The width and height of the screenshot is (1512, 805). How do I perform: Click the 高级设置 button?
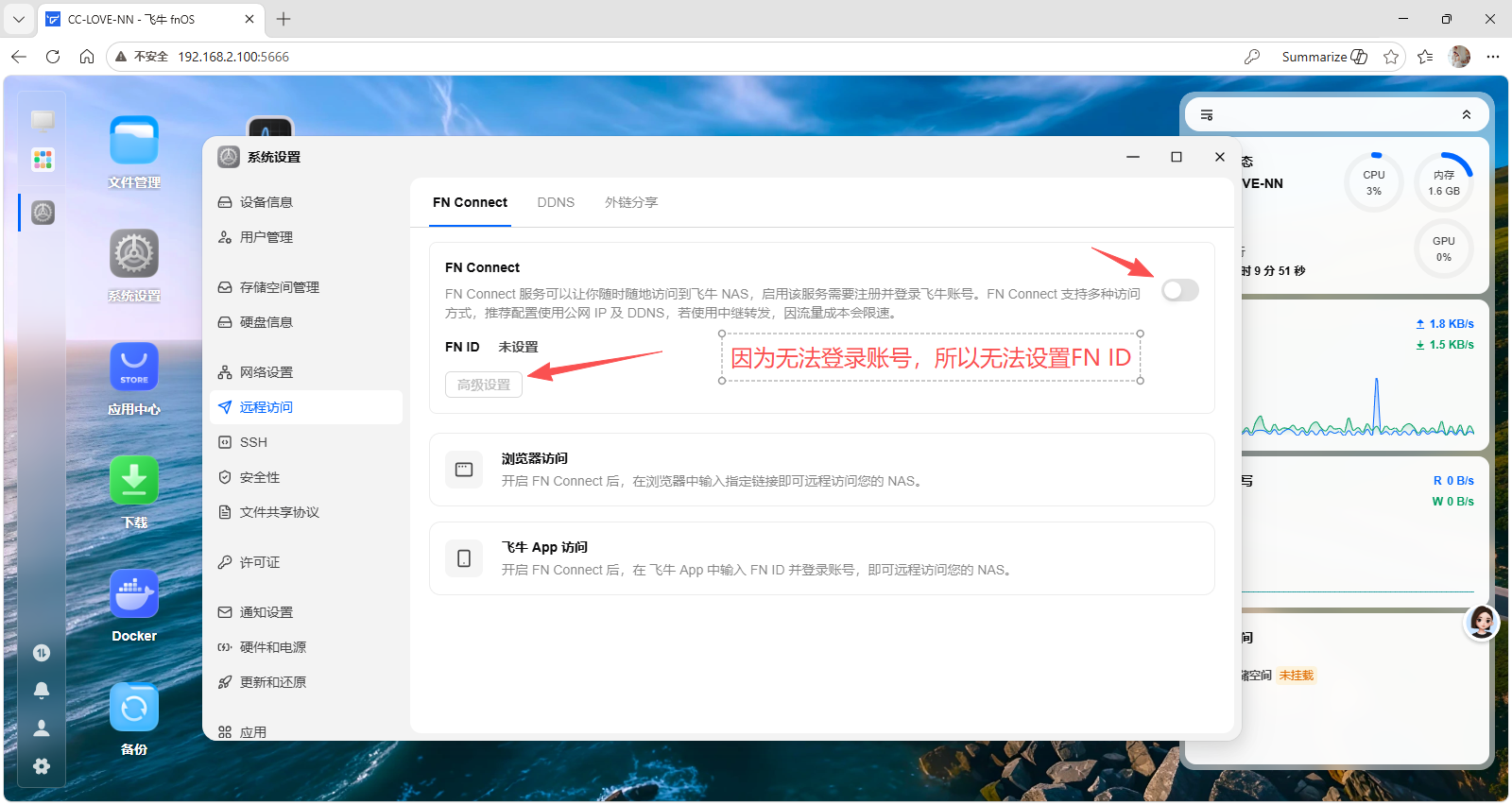pyautogui.click(x=484, y=385)
